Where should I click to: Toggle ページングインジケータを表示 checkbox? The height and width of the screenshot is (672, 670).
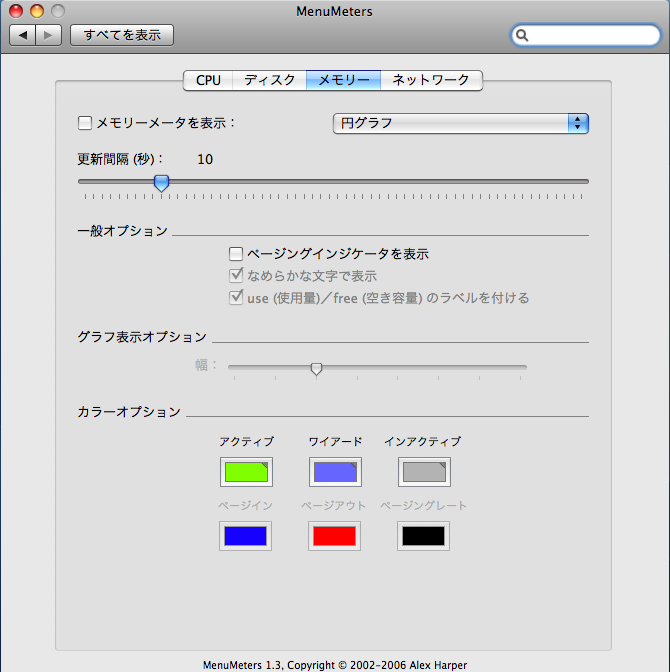(x=236, y=254)
